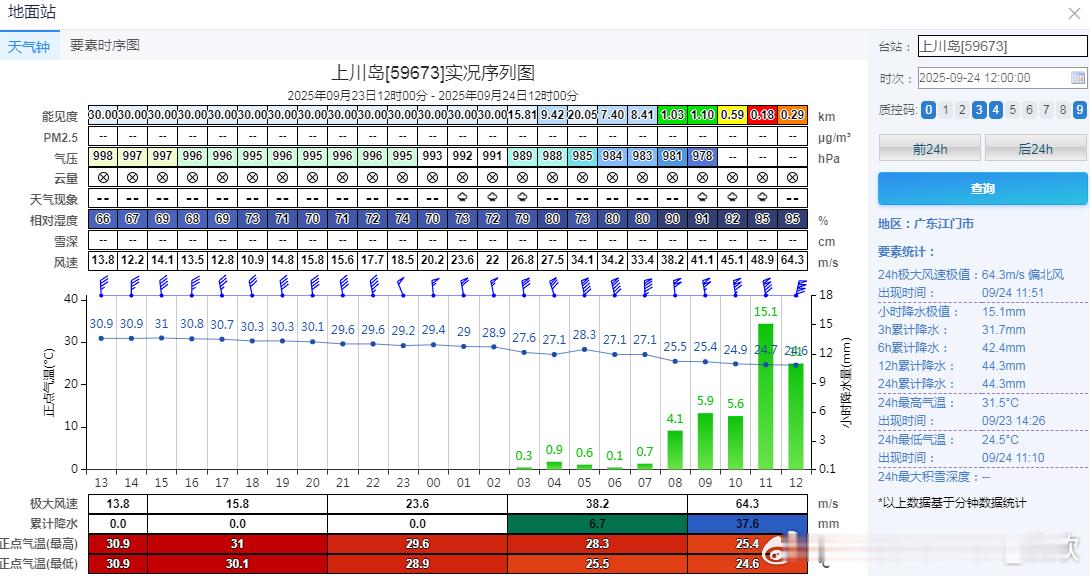Toggle quality control code 2
This screenshot has width=1090, height=576.
tap(962, 109)
